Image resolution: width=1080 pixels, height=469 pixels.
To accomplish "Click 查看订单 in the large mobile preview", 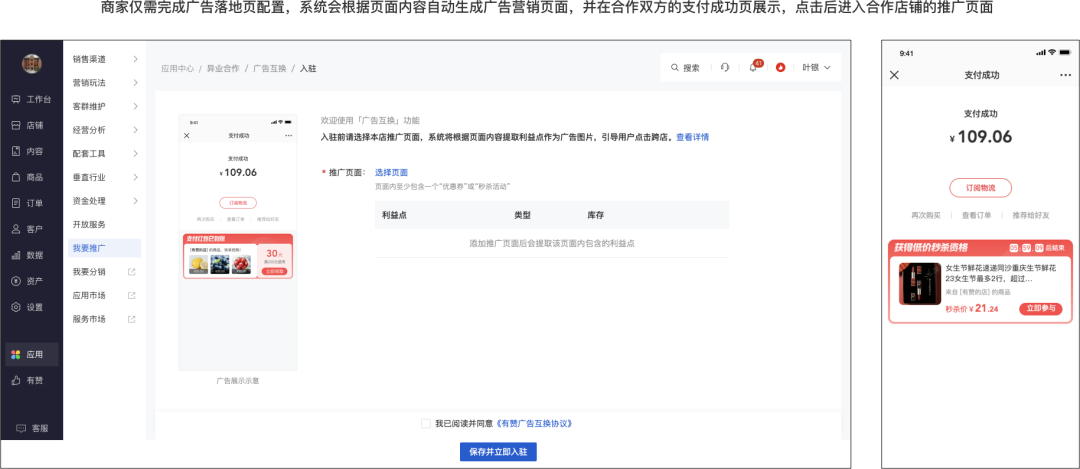I will (x=977, y=216).
